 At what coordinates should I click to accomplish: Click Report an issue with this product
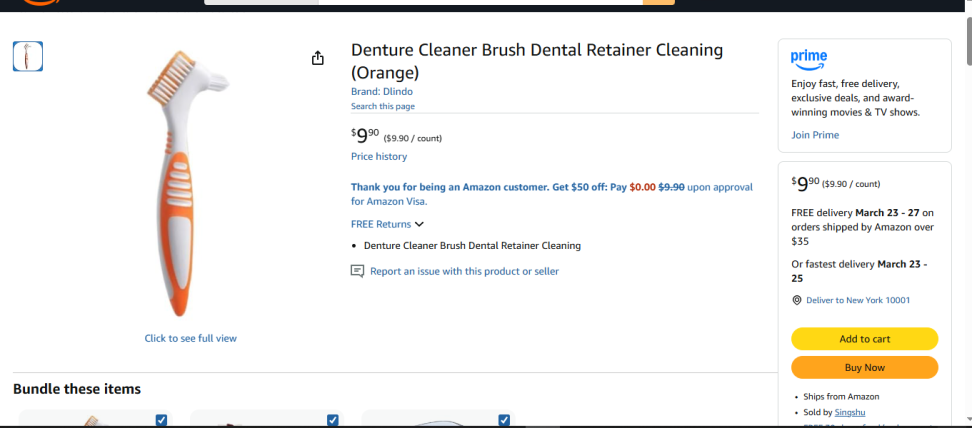464,271
